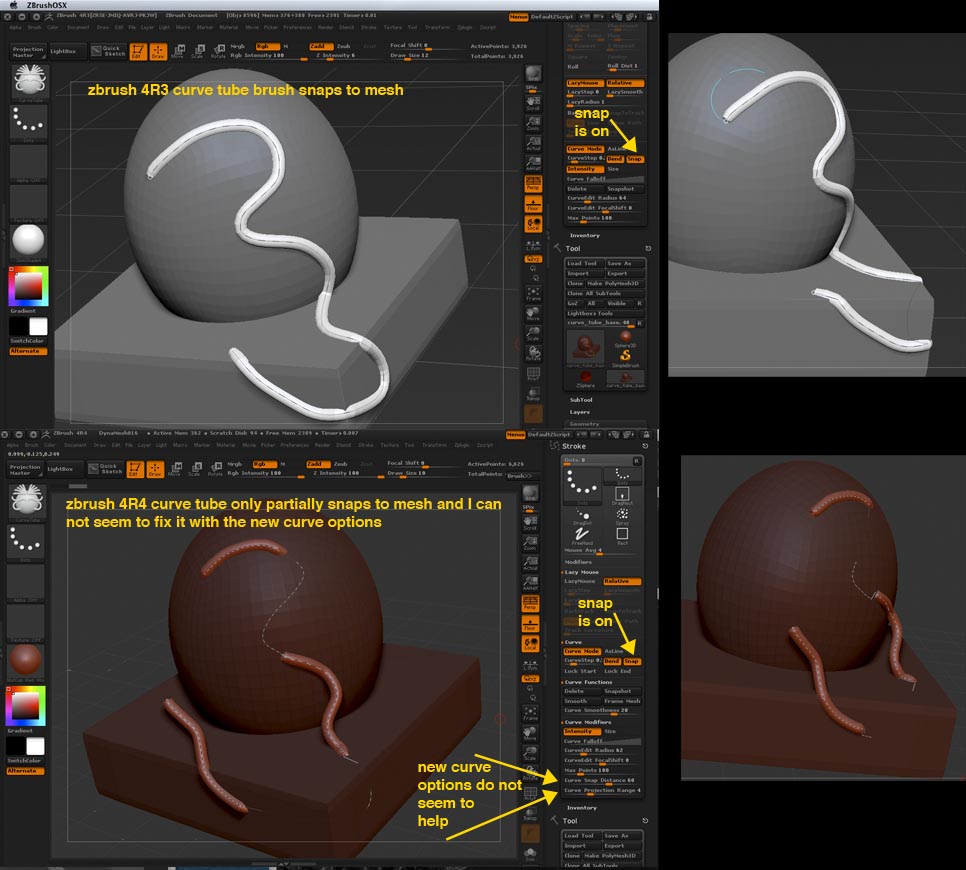Adjust the Draw Size slider
Viewport: 966px width, 870px height.
point(420,57)
